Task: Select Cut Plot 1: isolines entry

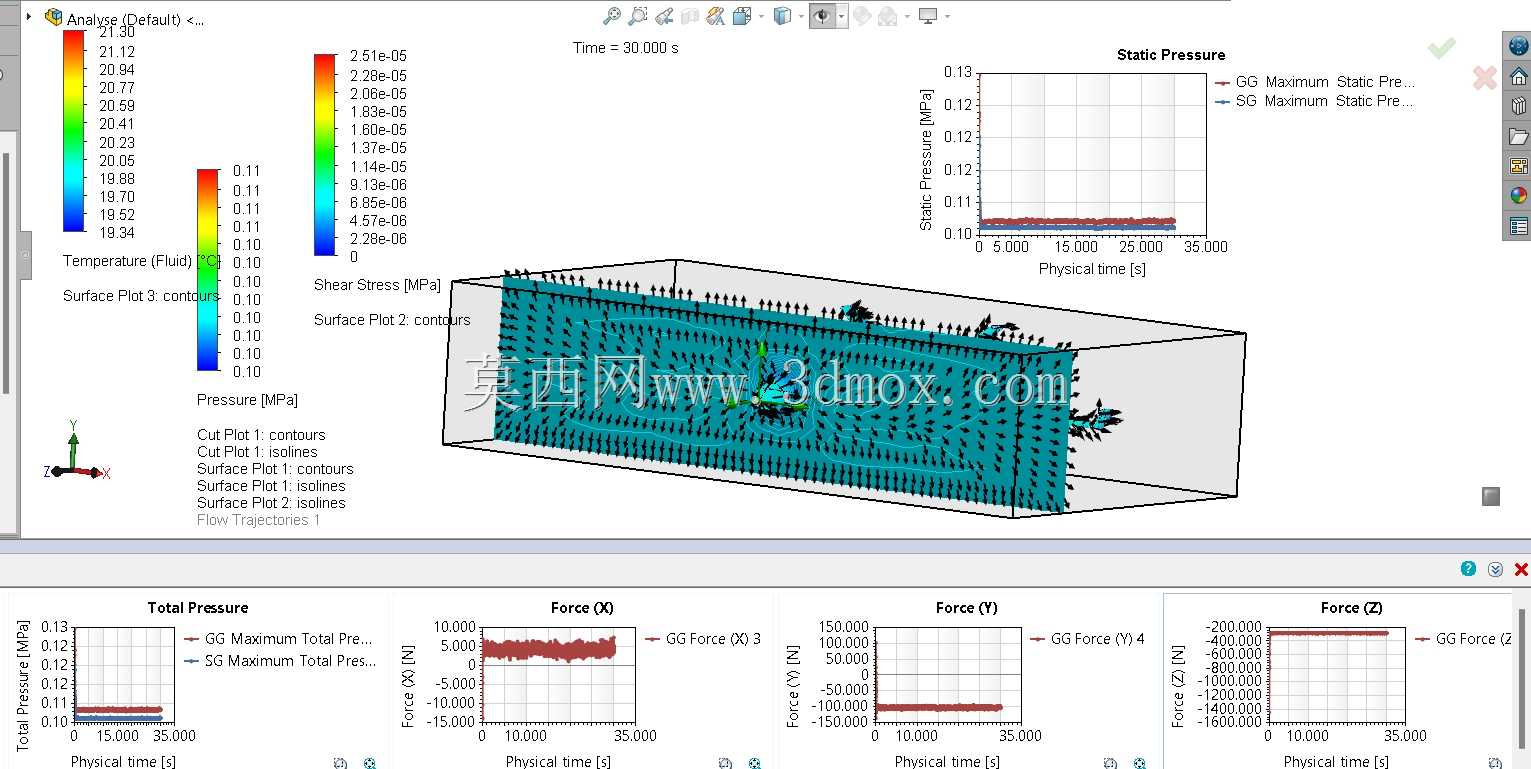Action: (257, 452)
